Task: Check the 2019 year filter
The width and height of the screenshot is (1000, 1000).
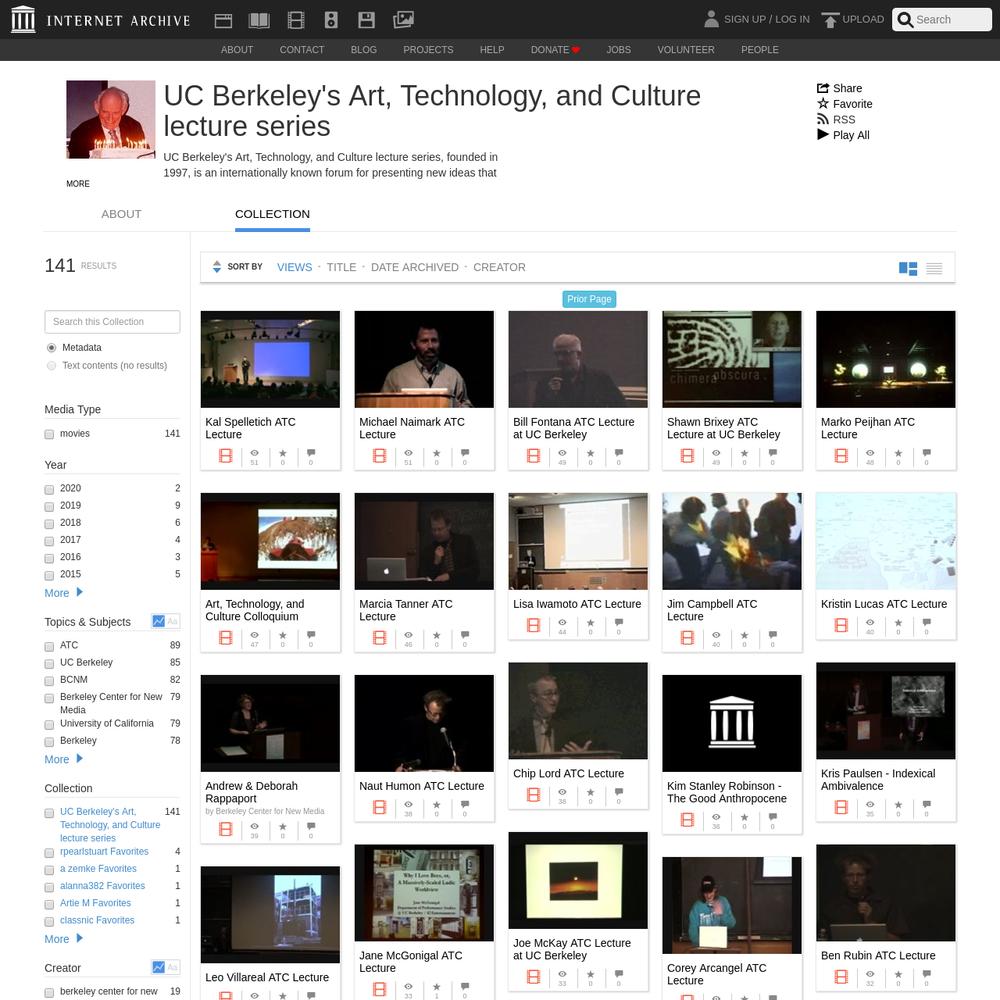Action: coord(49,506)
